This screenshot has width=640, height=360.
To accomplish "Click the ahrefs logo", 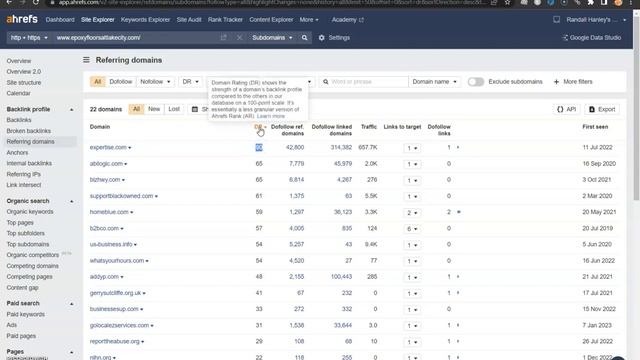I will coord(22,19).
